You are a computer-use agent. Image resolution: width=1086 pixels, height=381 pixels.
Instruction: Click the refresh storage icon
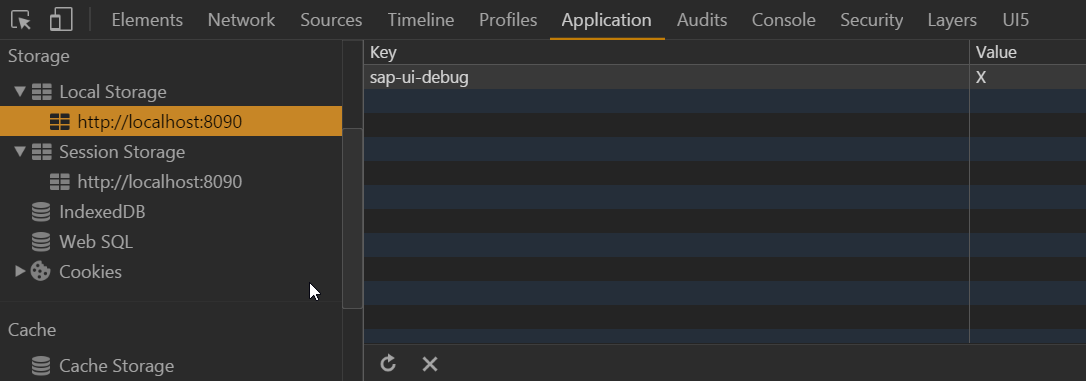389,363
